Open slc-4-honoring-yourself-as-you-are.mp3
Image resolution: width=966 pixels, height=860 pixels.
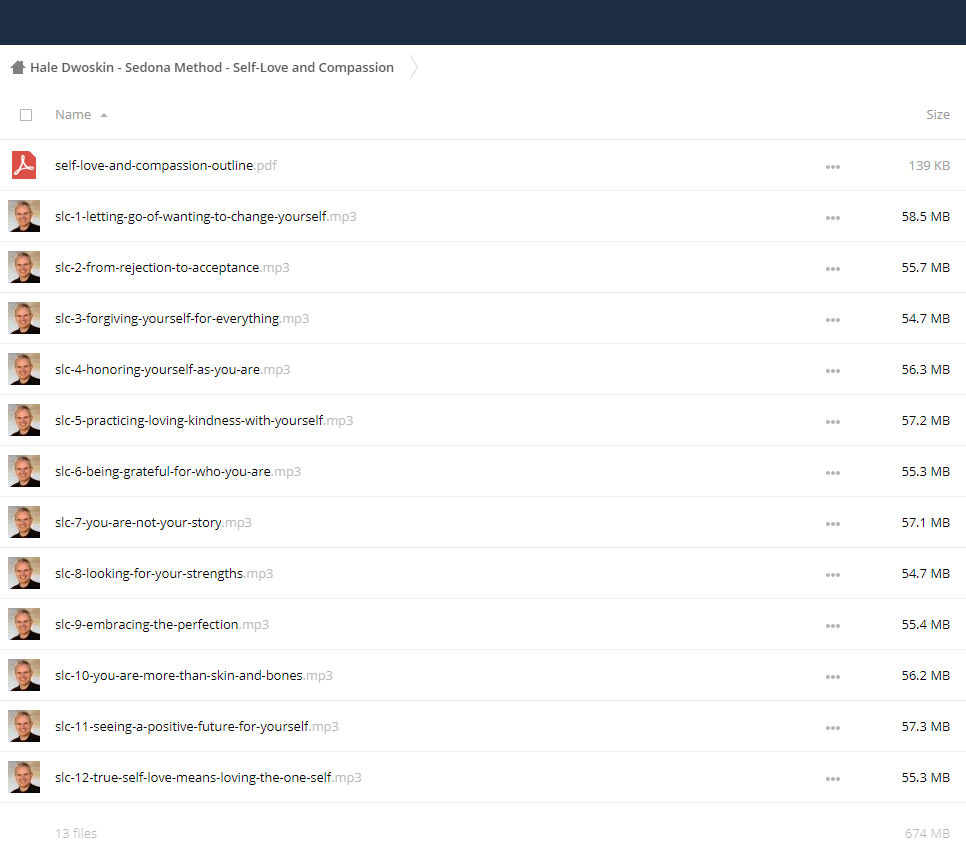(x=172, y=370)
